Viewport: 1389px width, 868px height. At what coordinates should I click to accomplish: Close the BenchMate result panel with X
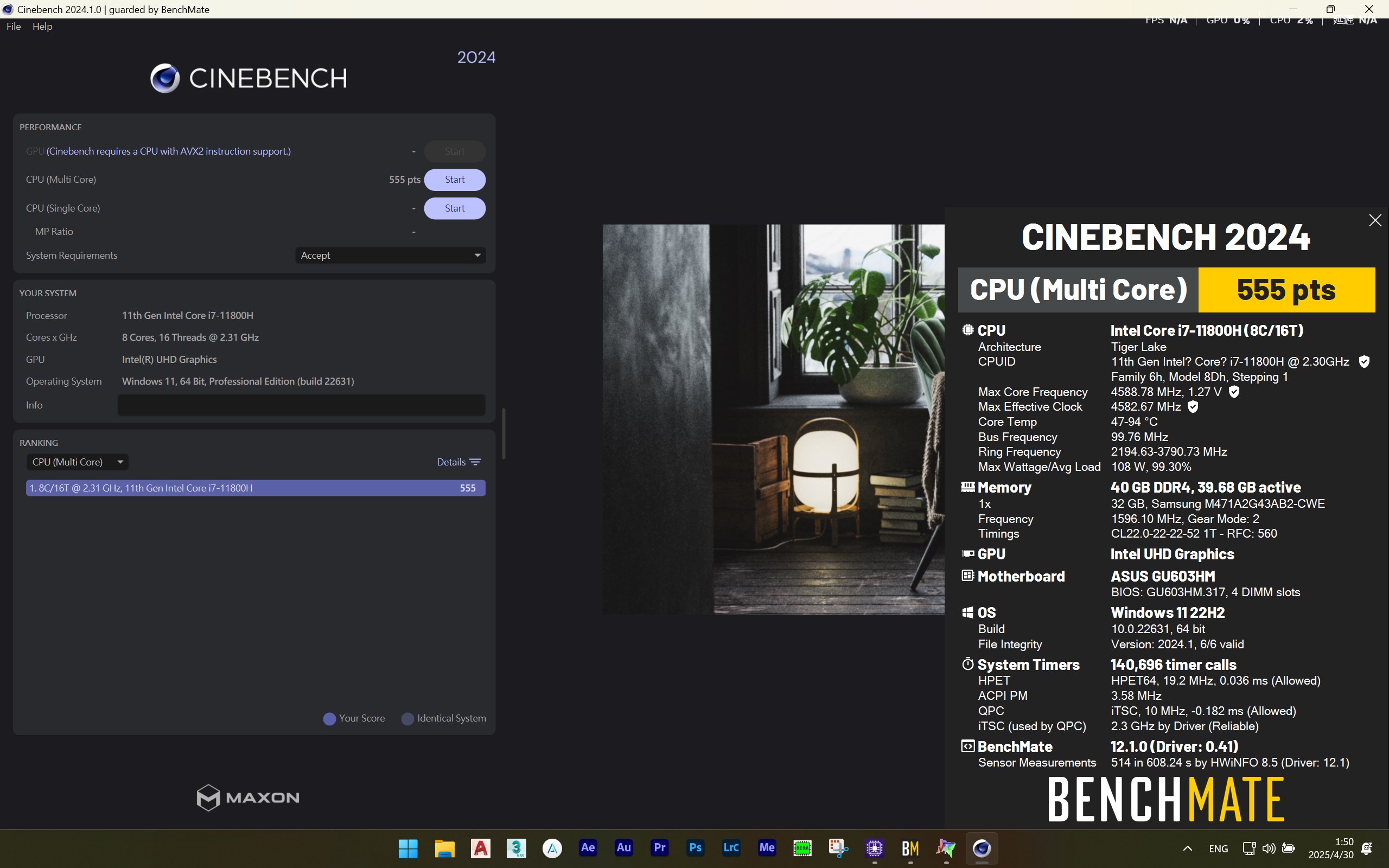click(1375, 220)
